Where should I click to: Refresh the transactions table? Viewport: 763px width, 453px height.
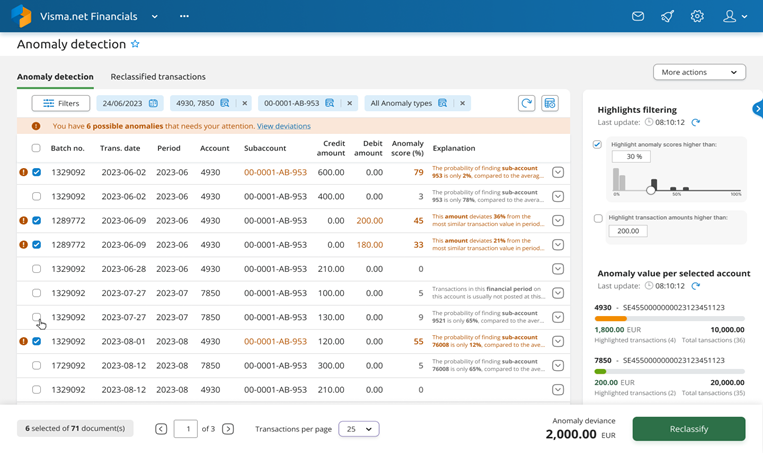coord(527,103)
